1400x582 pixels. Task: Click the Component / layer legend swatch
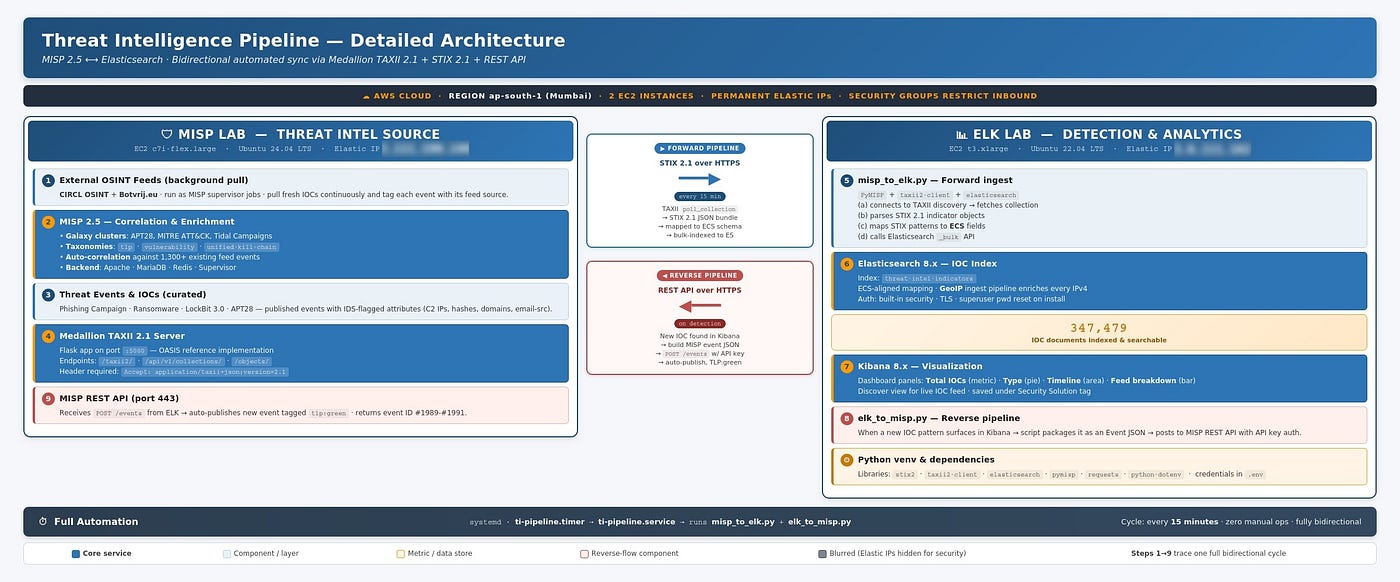pyautogui.click(x=226, y=553)
